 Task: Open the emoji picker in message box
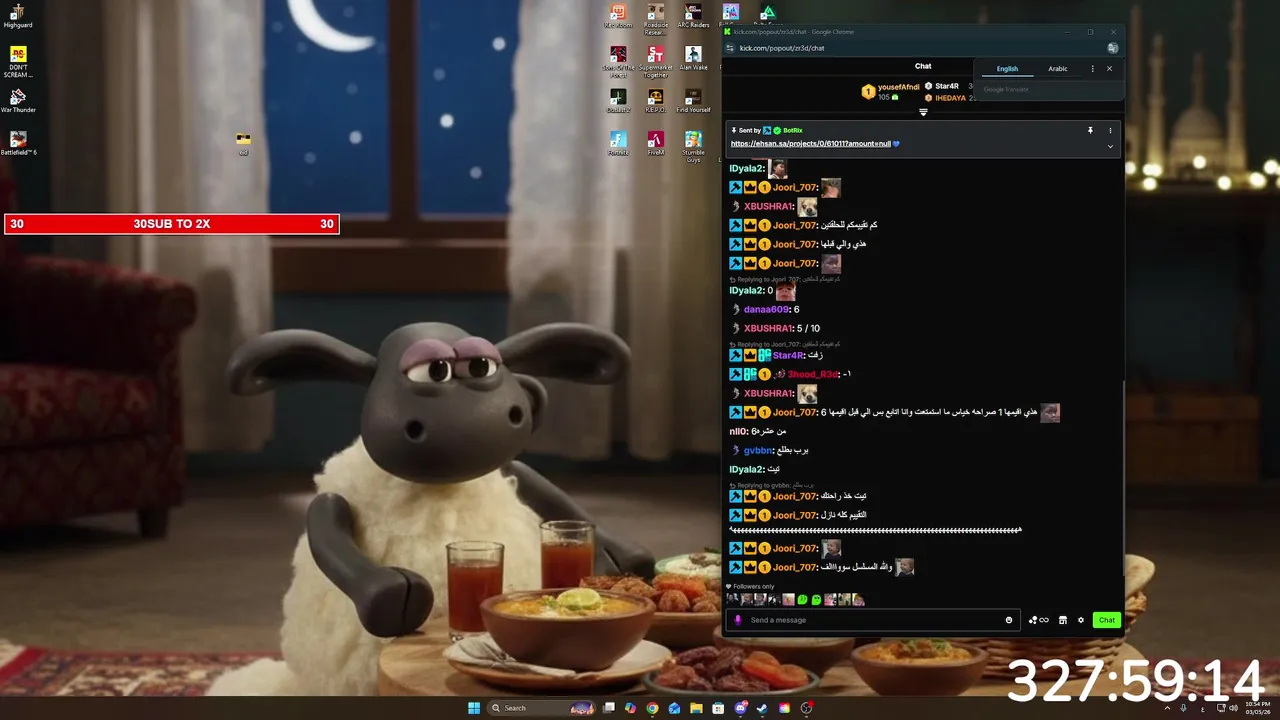click(x=1008, y=620)
